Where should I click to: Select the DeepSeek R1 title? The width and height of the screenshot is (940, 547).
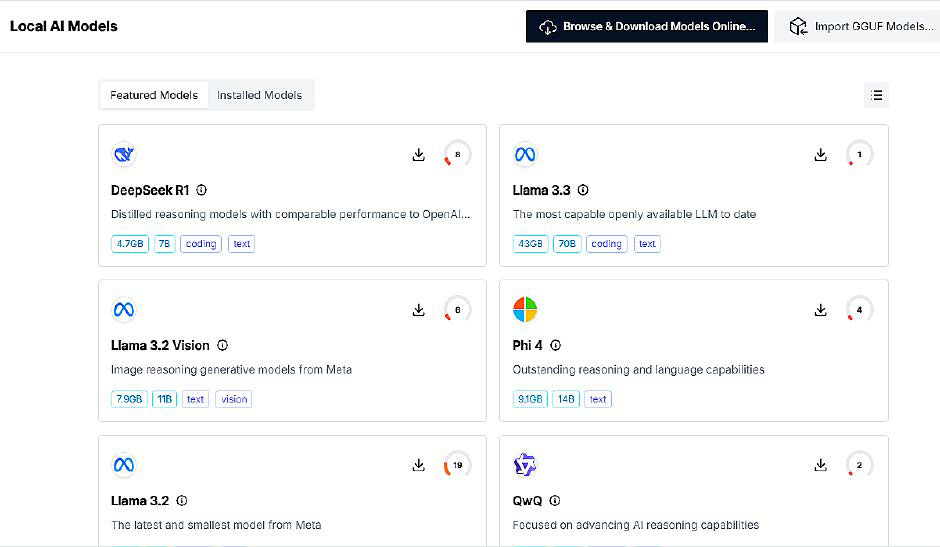tap(150, 190)
